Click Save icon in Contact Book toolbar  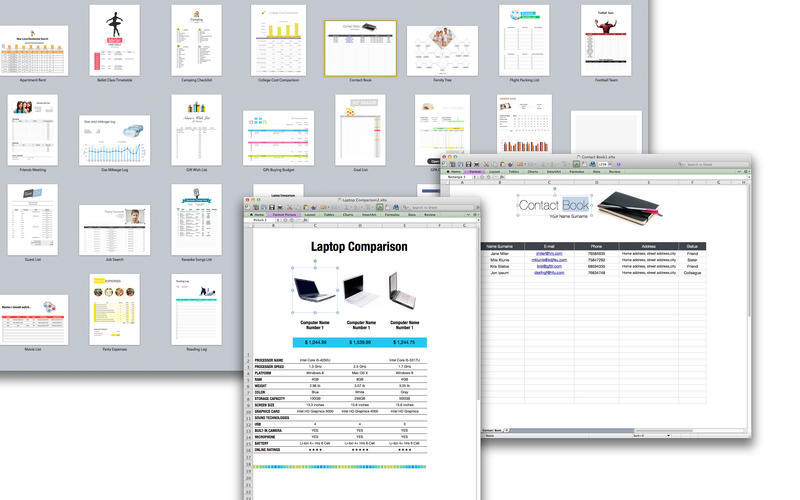(469, 164)
